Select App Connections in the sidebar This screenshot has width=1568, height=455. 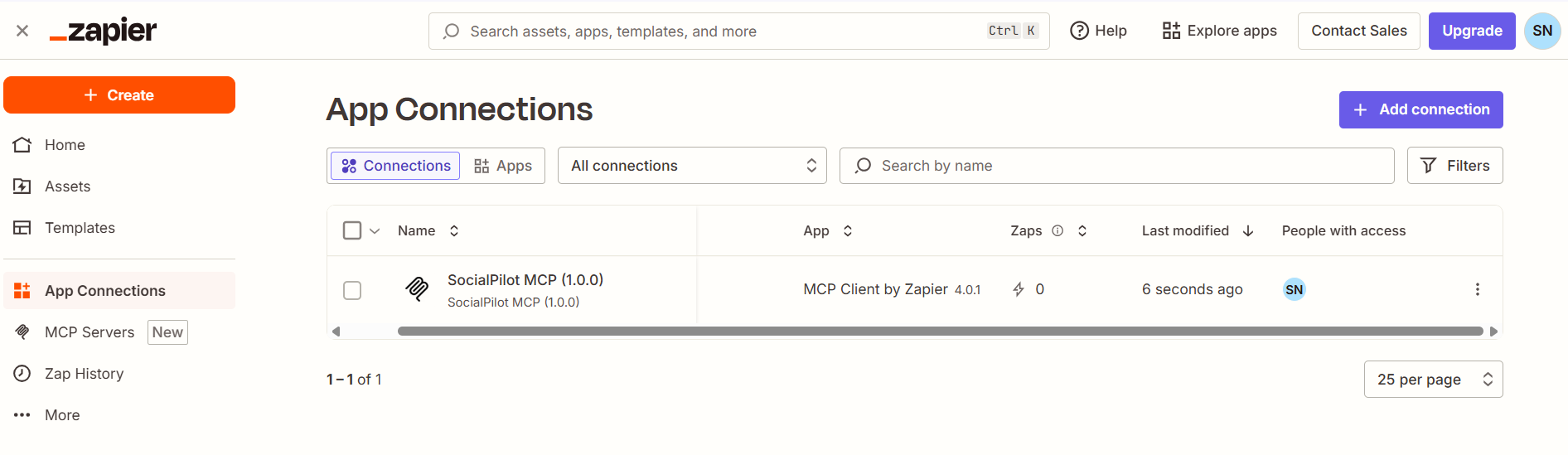(x=119, y=291)
